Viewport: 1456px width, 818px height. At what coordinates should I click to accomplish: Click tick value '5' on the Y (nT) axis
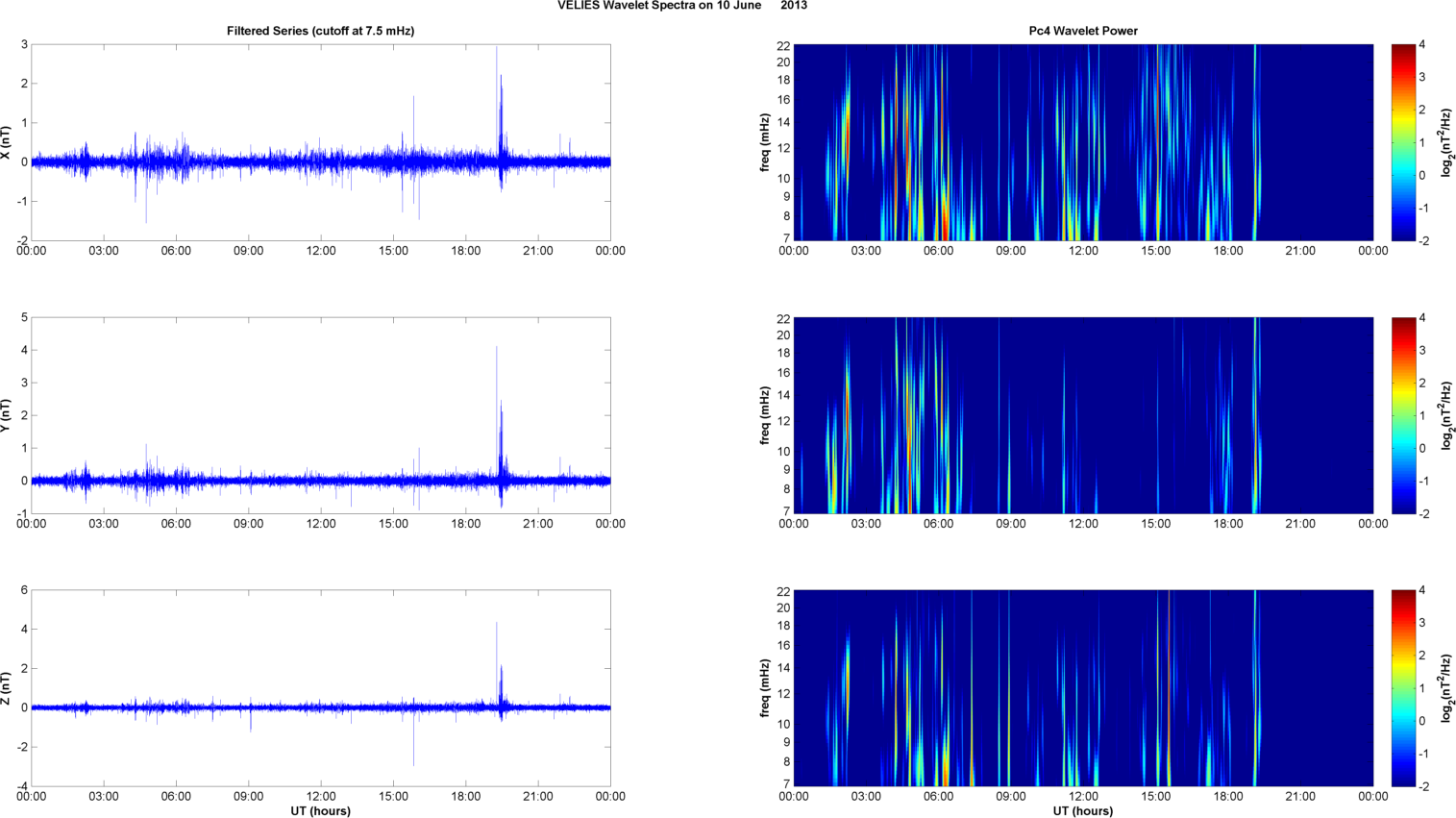click(24, 317)
